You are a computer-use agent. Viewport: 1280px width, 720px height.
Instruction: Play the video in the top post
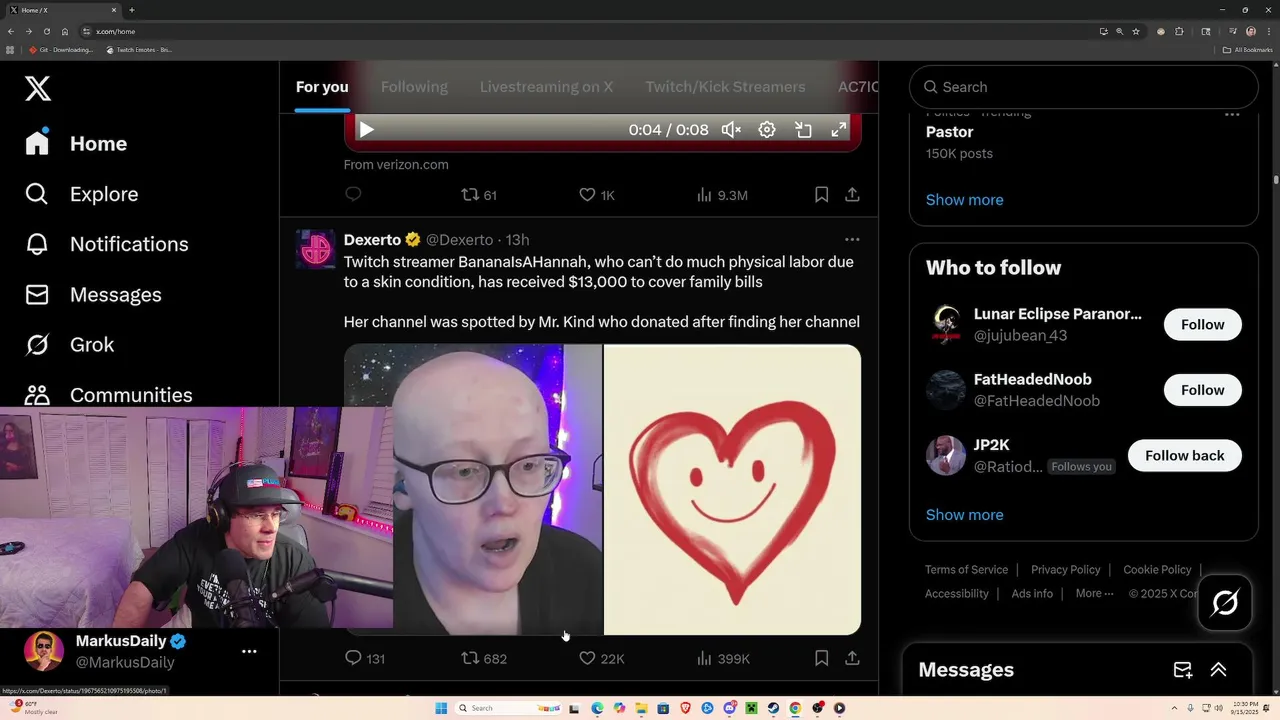(x=366, y=130)
